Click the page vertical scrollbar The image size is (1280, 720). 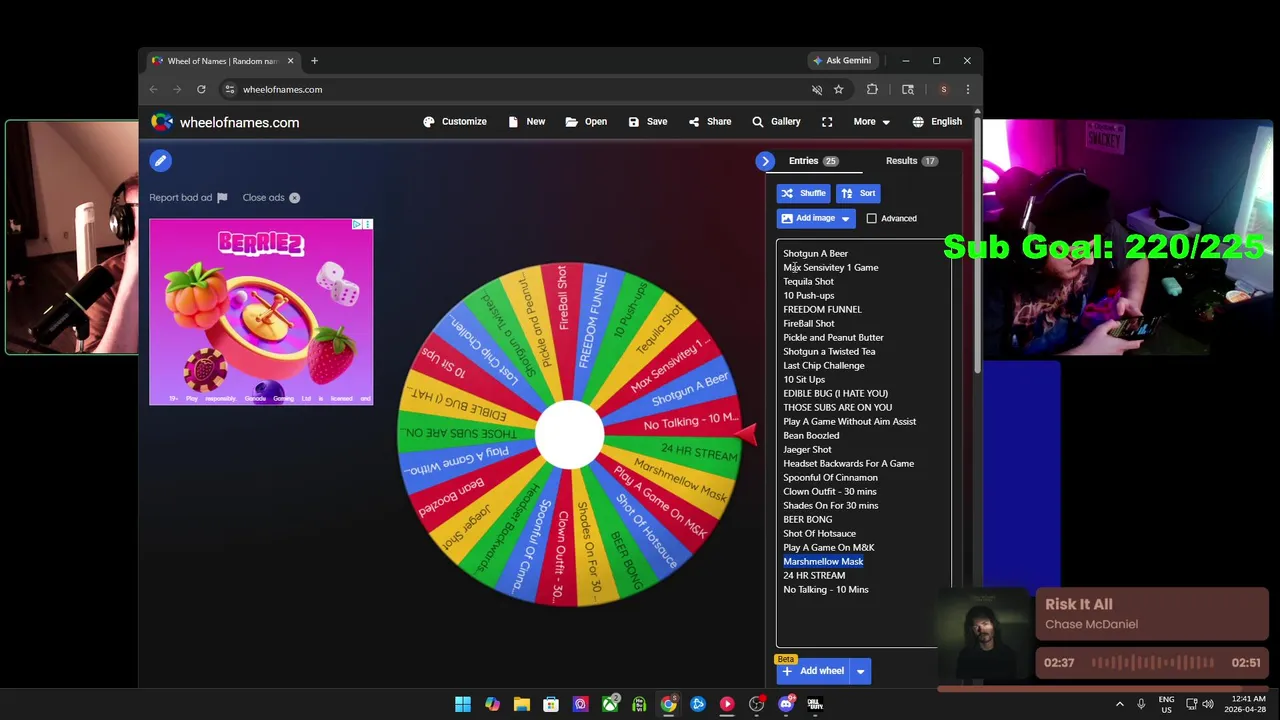977,240
